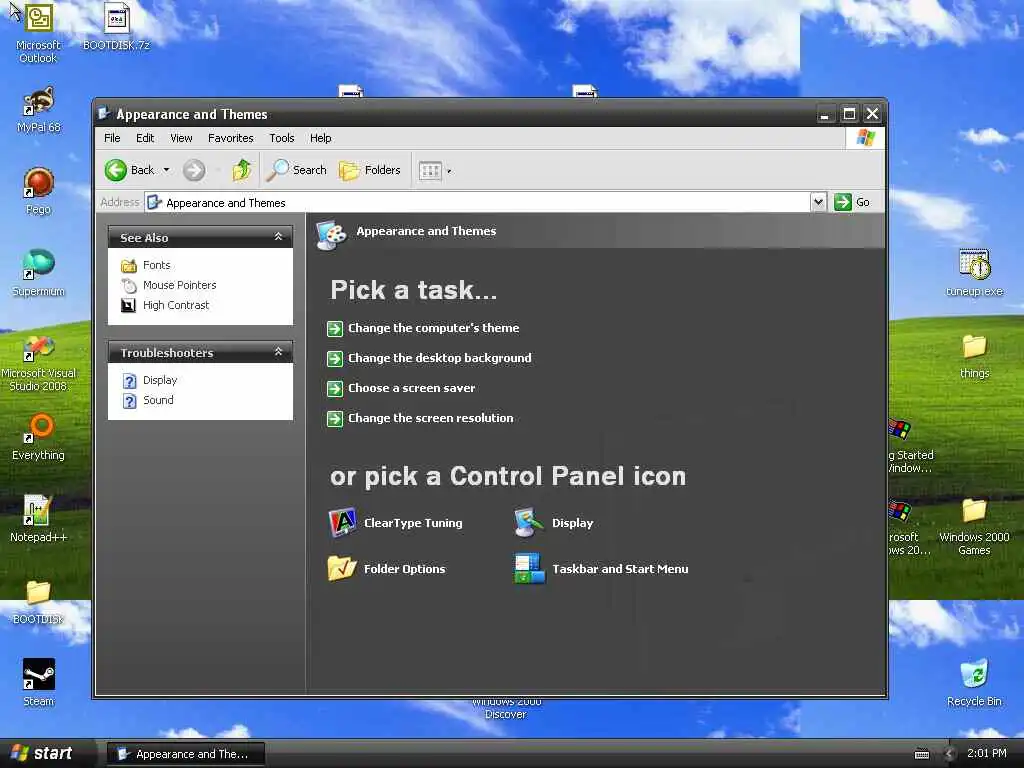The width and height of the screenshot is (1024, 768).
Task: Open the File menu
Action: (112, 138)
